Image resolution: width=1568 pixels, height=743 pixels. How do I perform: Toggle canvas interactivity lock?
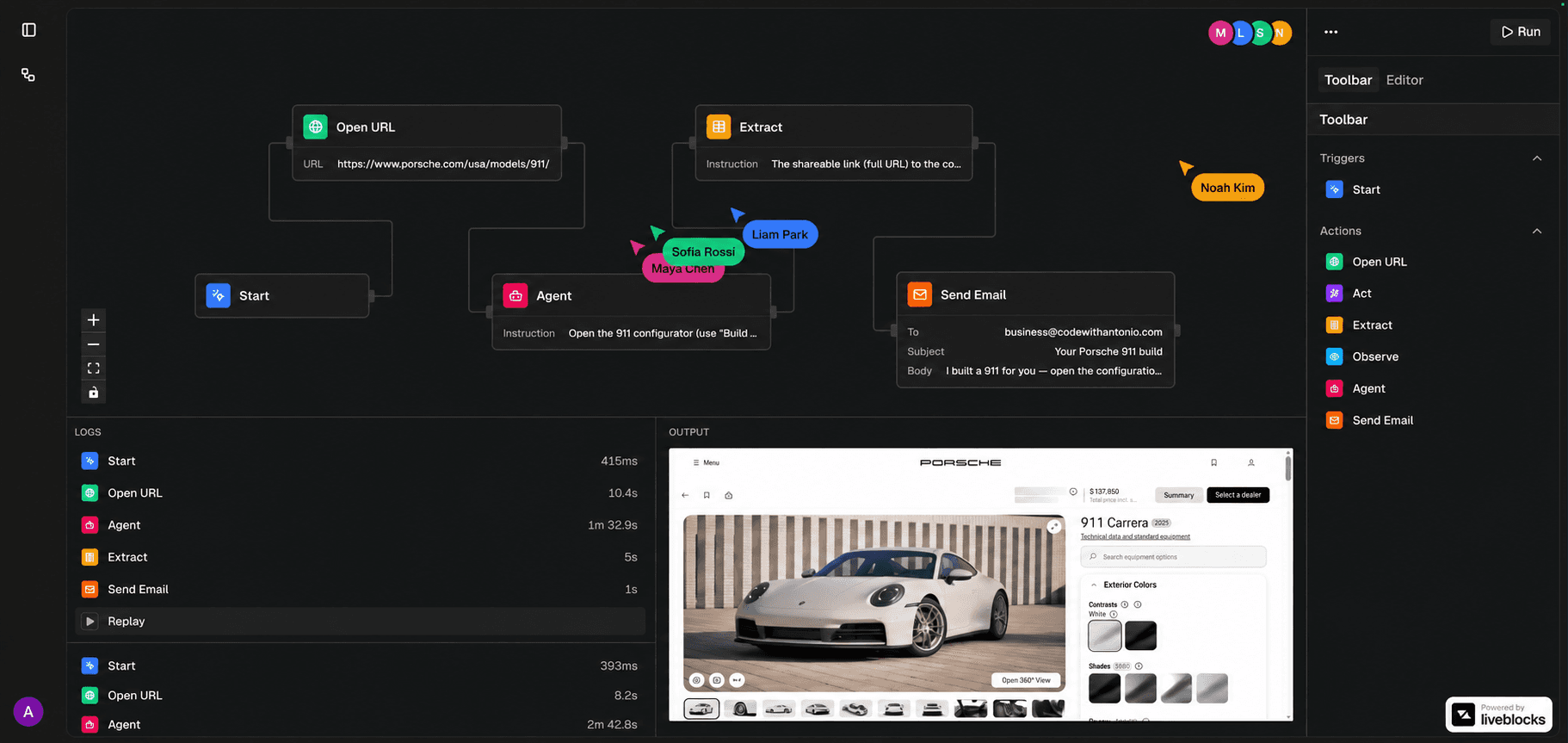(x=94, y=393)
